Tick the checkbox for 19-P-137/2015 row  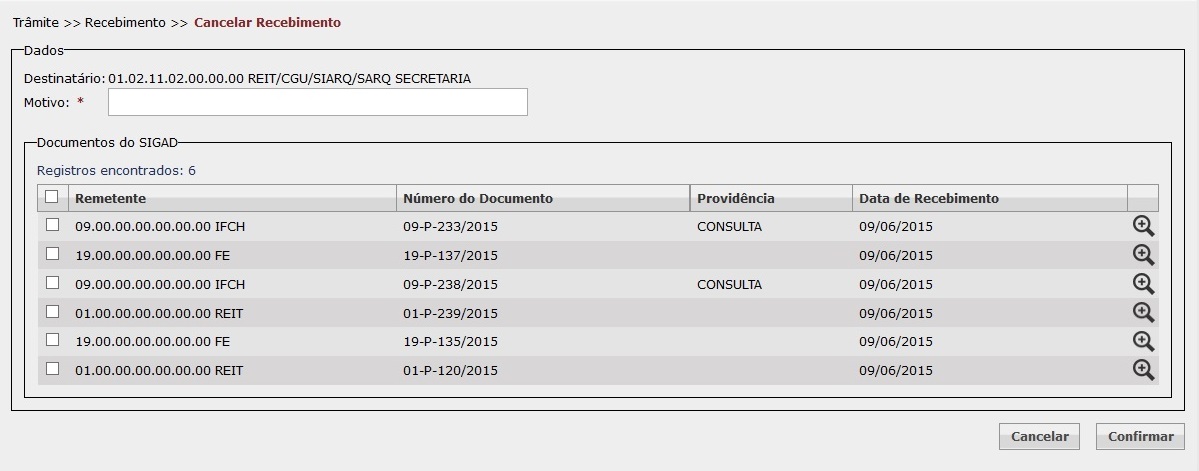pos(52,253)
